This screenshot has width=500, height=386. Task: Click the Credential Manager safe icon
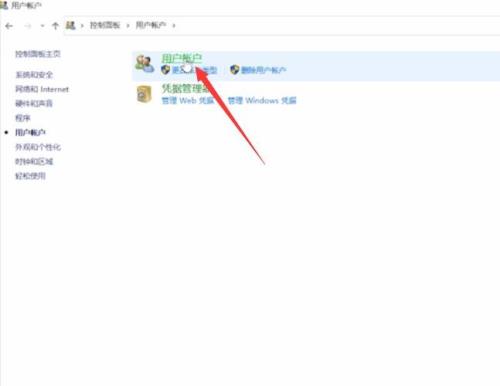(x=144, y=94)
